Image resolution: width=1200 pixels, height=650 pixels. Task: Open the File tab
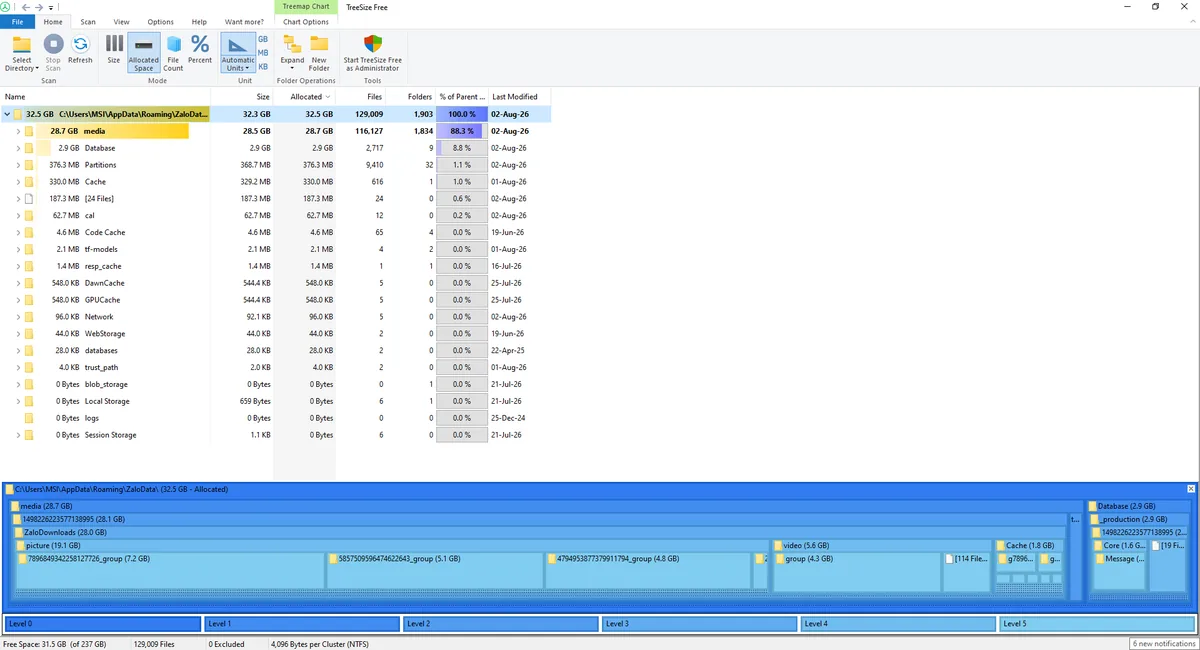18,21
